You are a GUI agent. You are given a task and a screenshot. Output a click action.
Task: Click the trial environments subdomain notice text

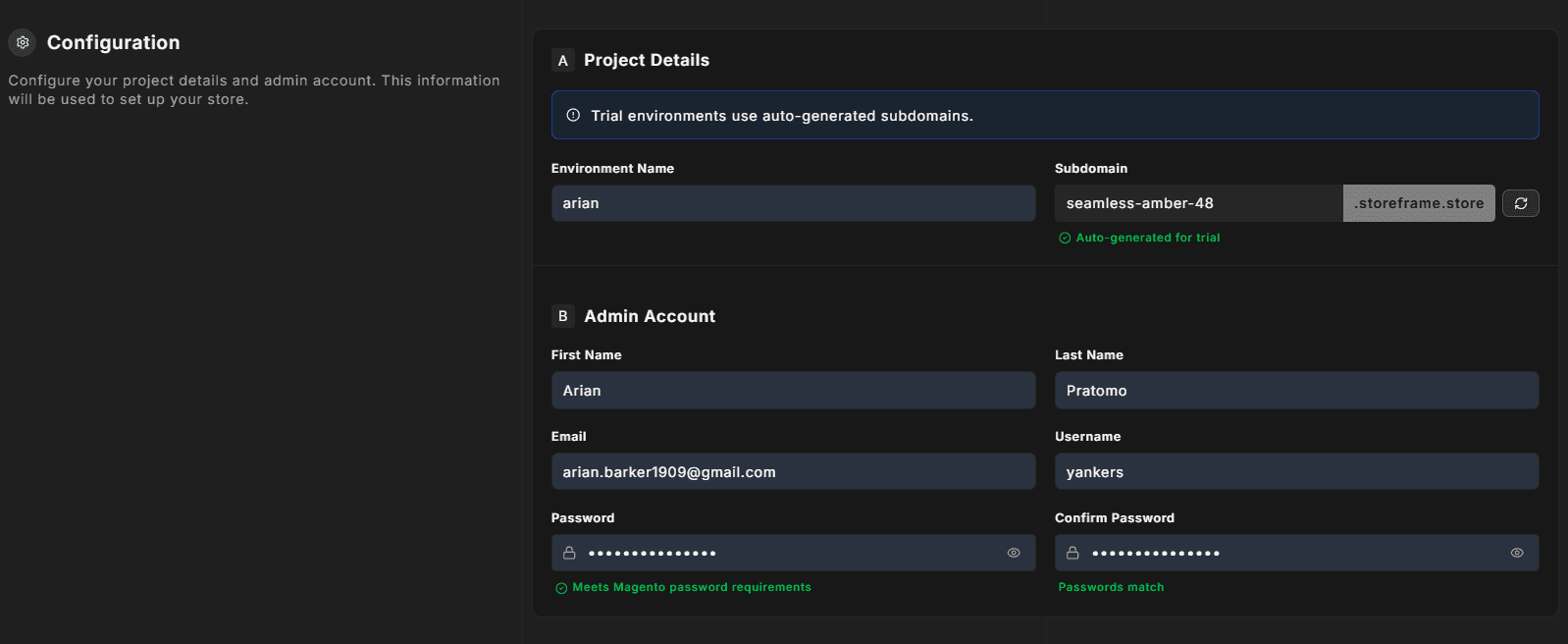click(782, 116)
